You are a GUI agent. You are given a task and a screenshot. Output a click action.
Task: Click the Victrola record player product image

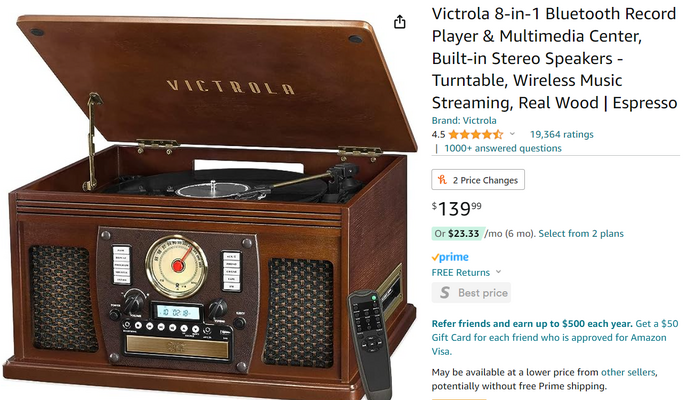pos(210,206)
